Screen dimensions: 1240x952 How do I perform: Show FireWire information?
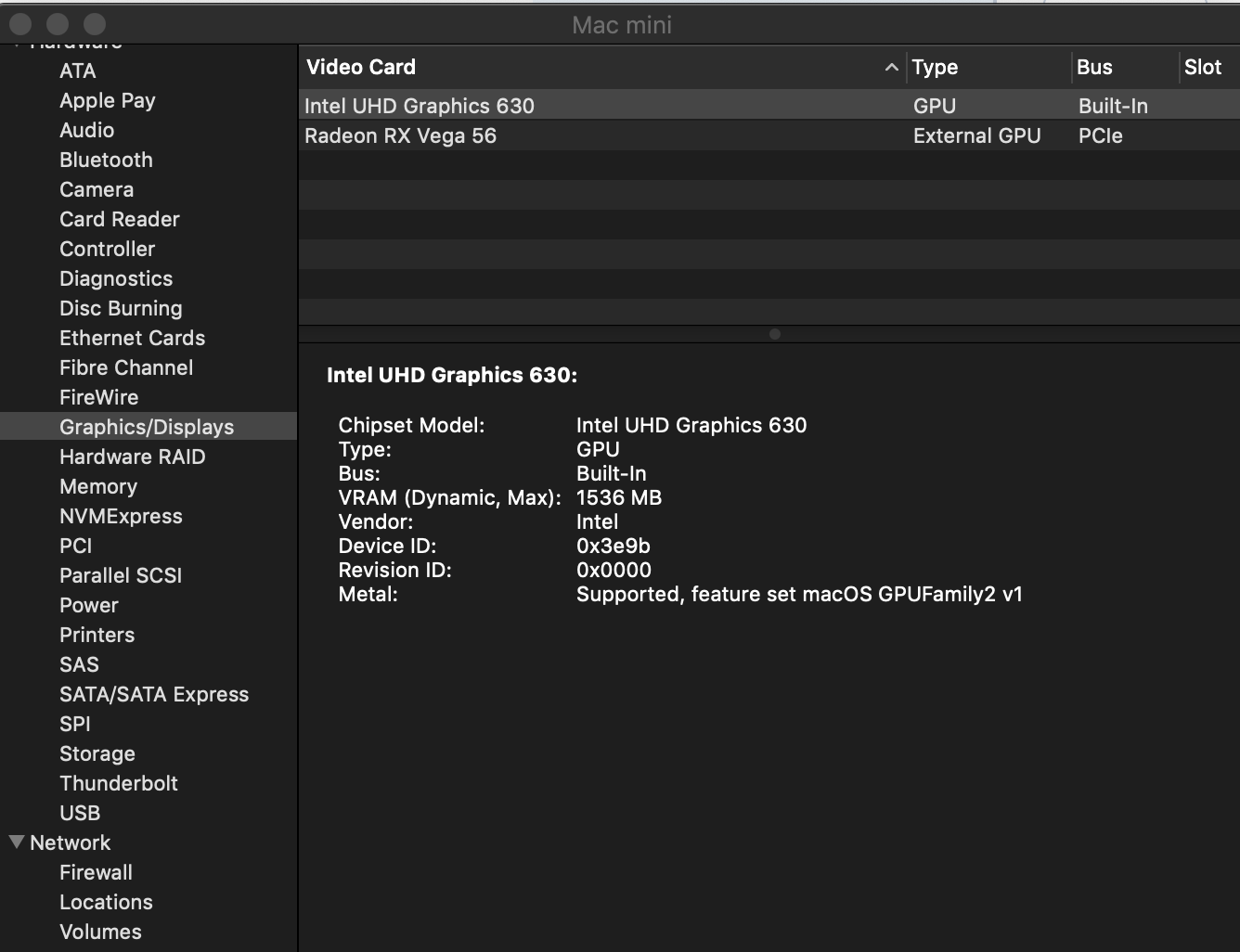[99, 397]
